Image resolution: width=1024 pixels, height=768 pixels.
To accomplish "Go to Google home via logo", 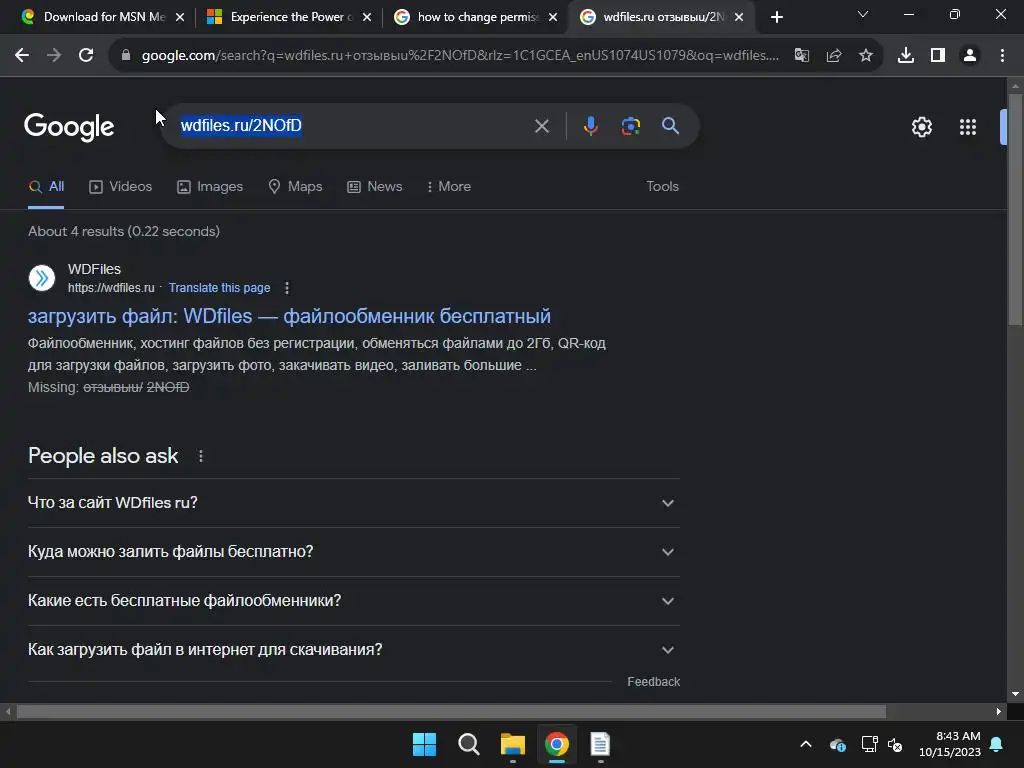I will pos(69,127).
